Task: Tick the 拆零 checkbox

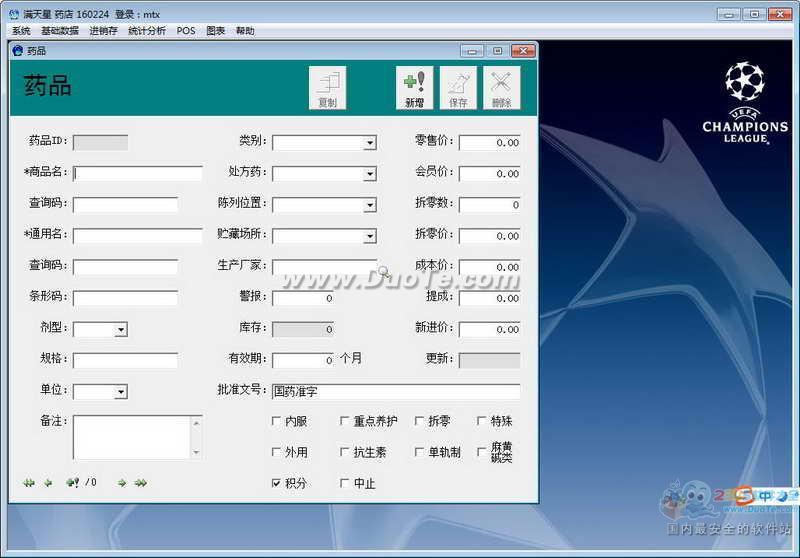Action: tap(419, 421)
